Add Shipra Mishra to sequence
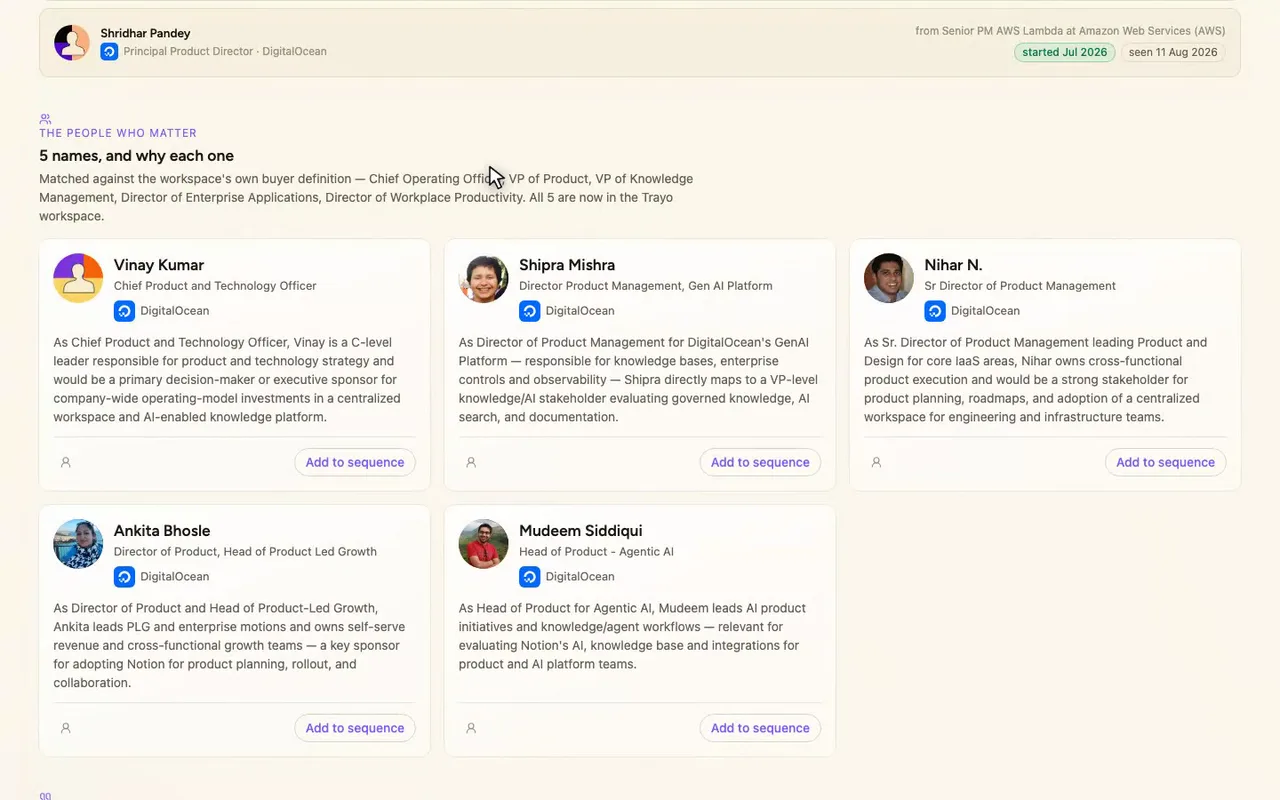 pos(760,462)
